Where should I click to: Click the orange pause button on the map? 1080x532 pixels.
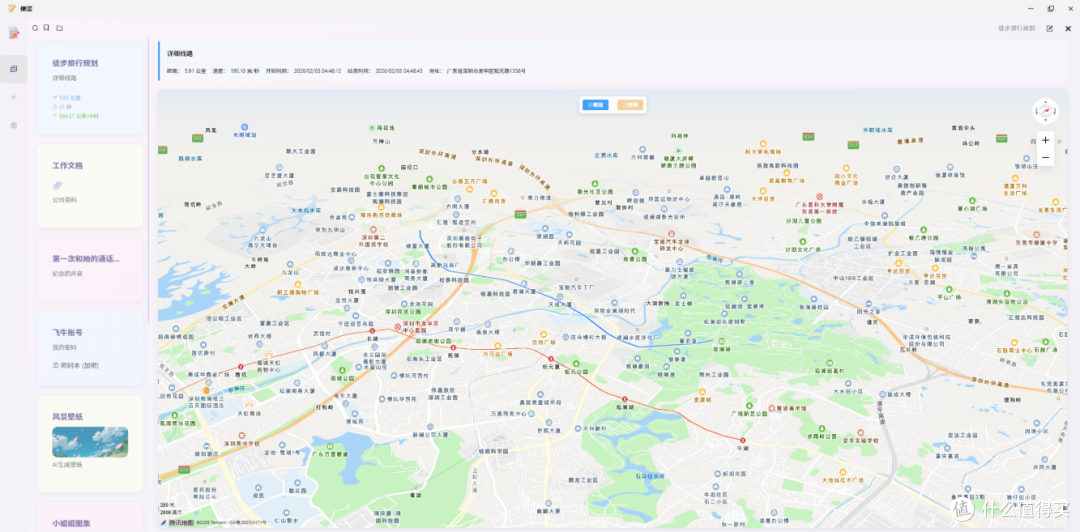pyautogui.click(x=630, y=105)
